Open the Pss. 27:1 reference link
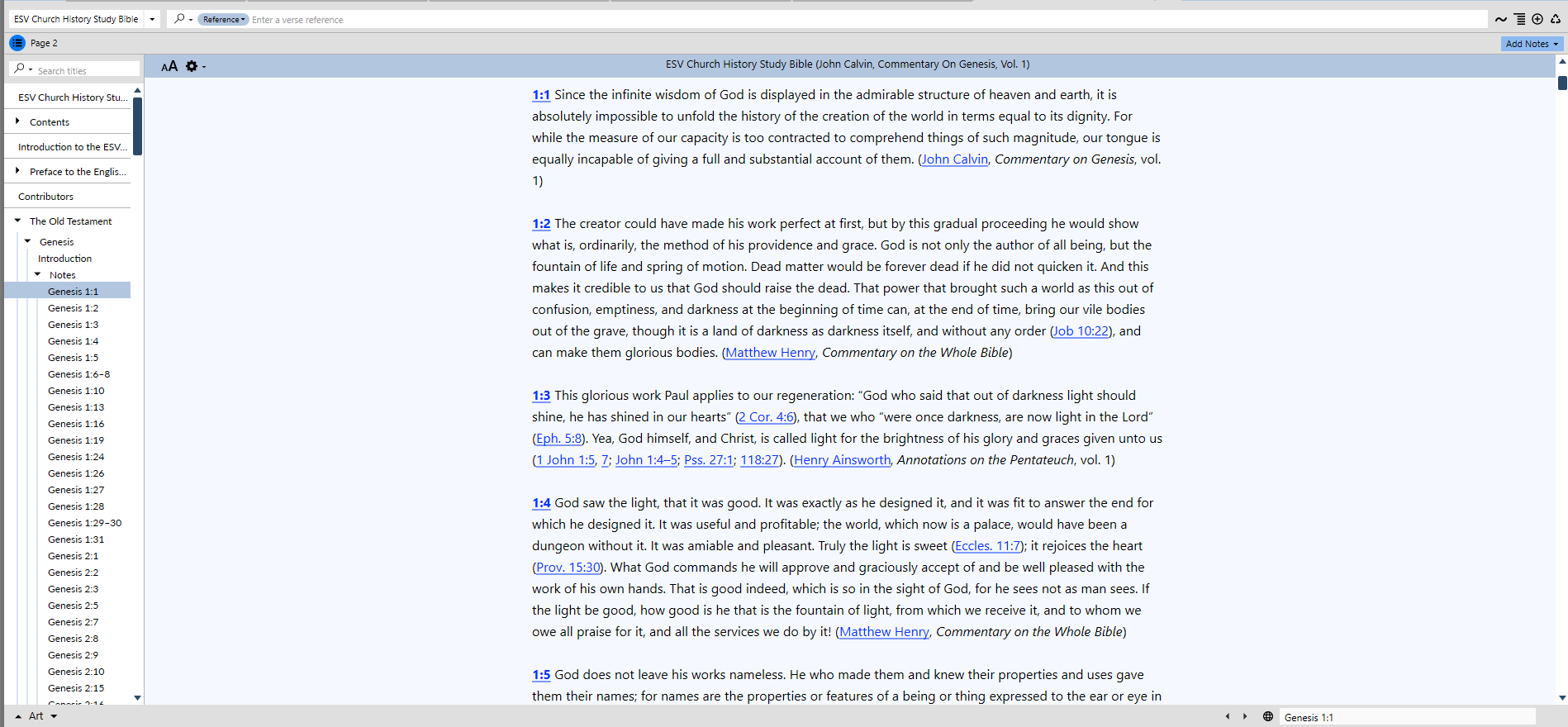The image size is (1568, 727). pos(709,460)
